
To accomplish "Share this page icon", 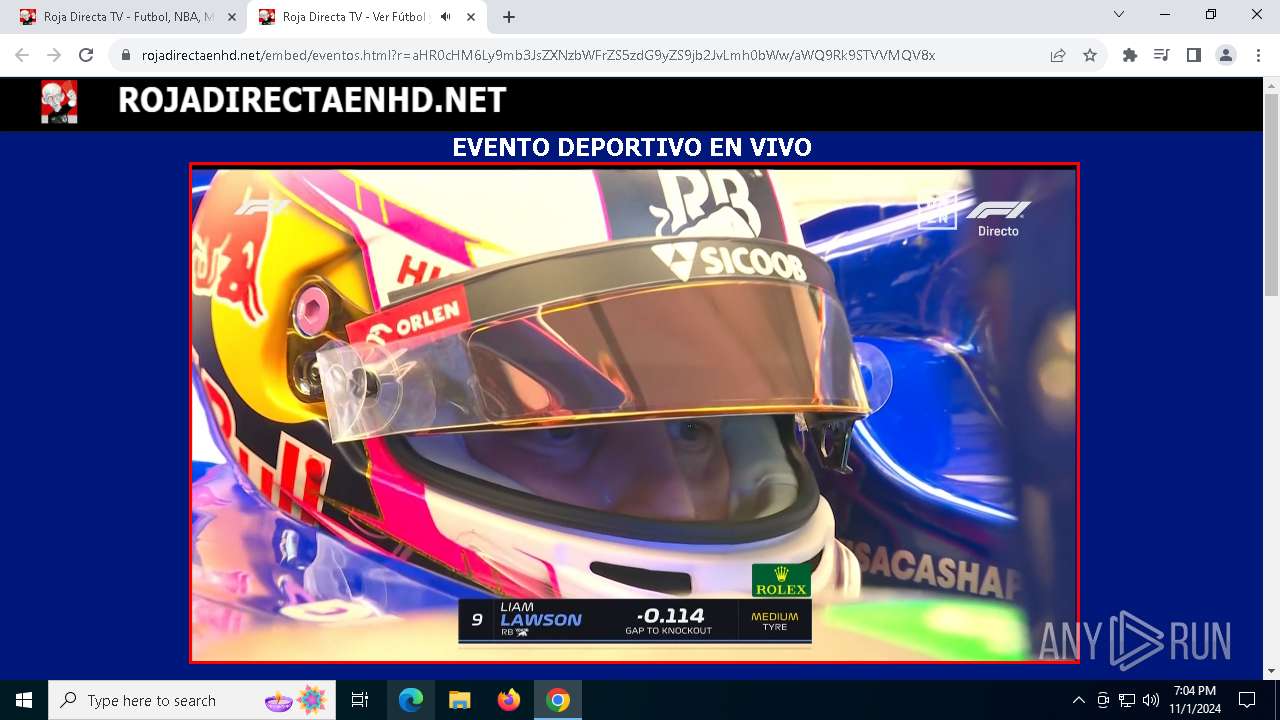I will [x=1058, y=55].
